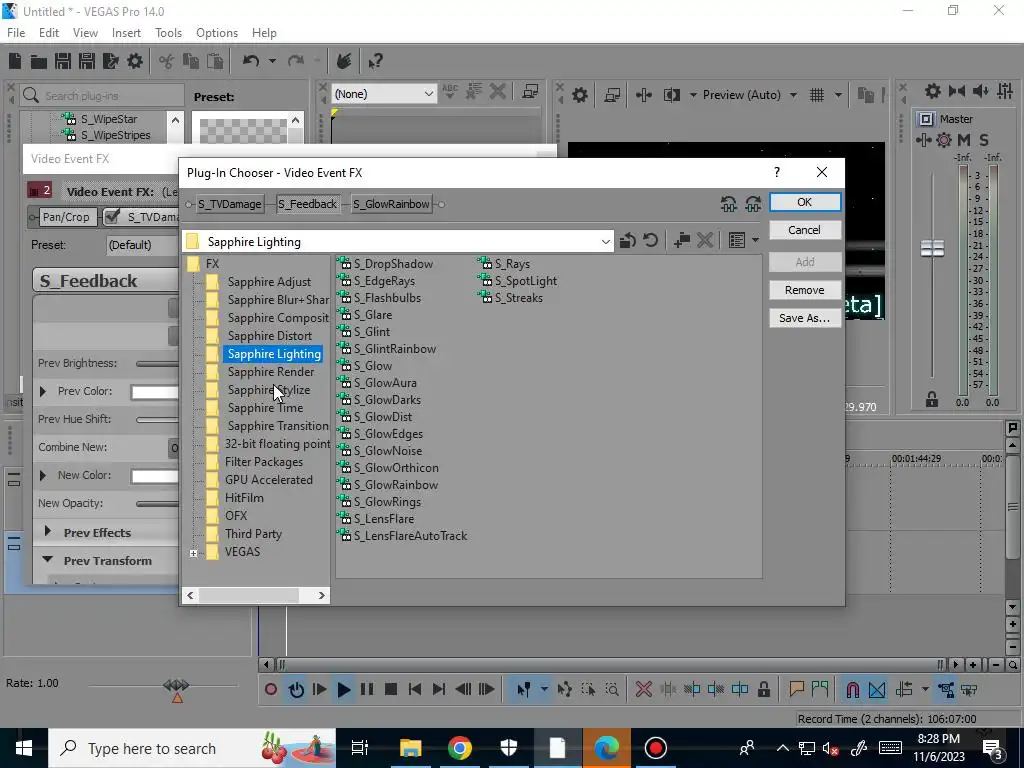Click the Open folder icon in toolbar

pyautogui.click(x=39, y=61)
